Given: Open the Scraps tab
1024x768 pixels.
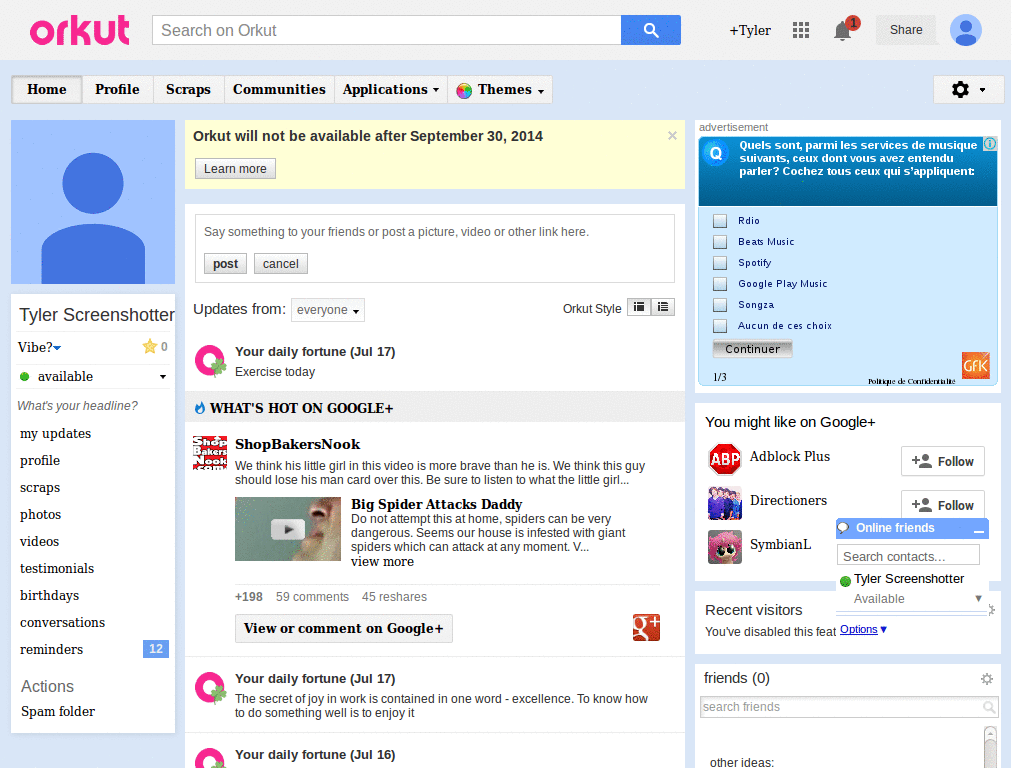Looking at the screenshot, I should click(x=188, y=89).
